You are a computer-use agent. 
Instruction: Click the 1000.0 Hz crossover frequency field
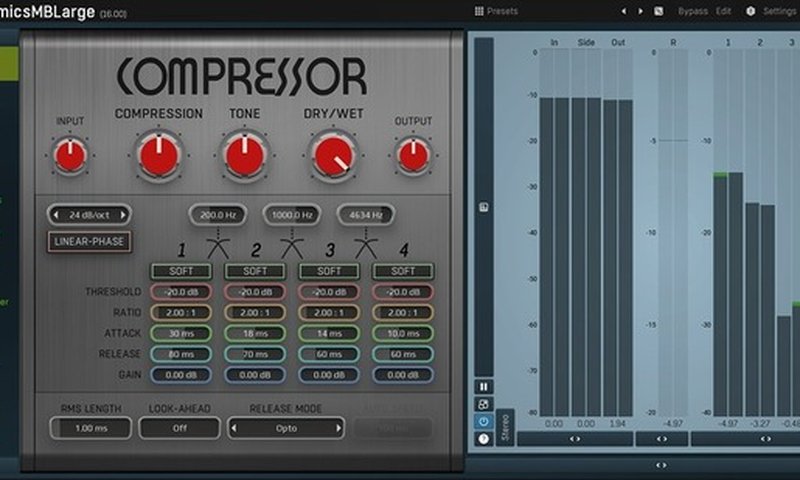tap(292, 214)
